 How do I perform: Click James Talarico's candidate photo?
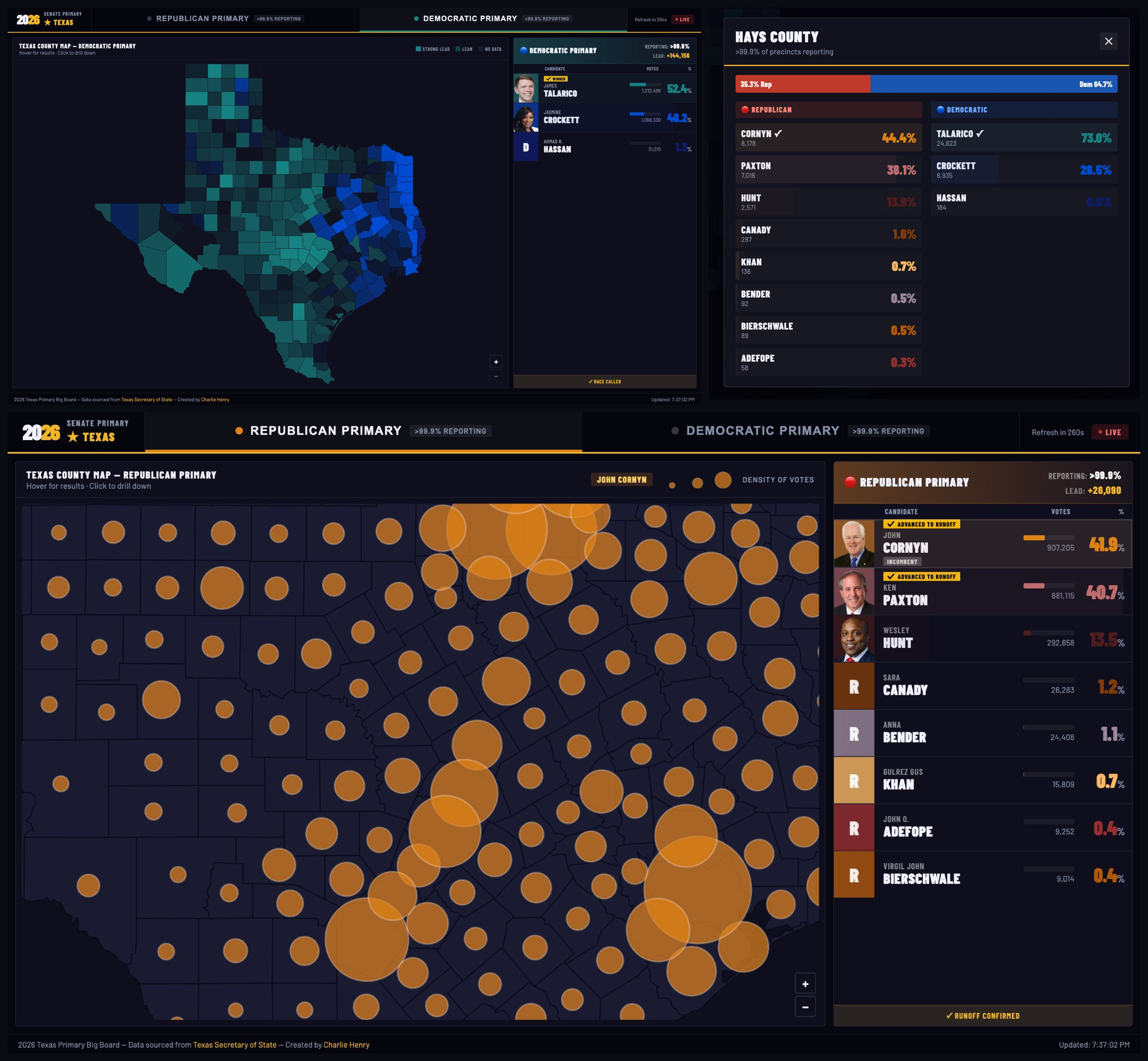[525, 88]
